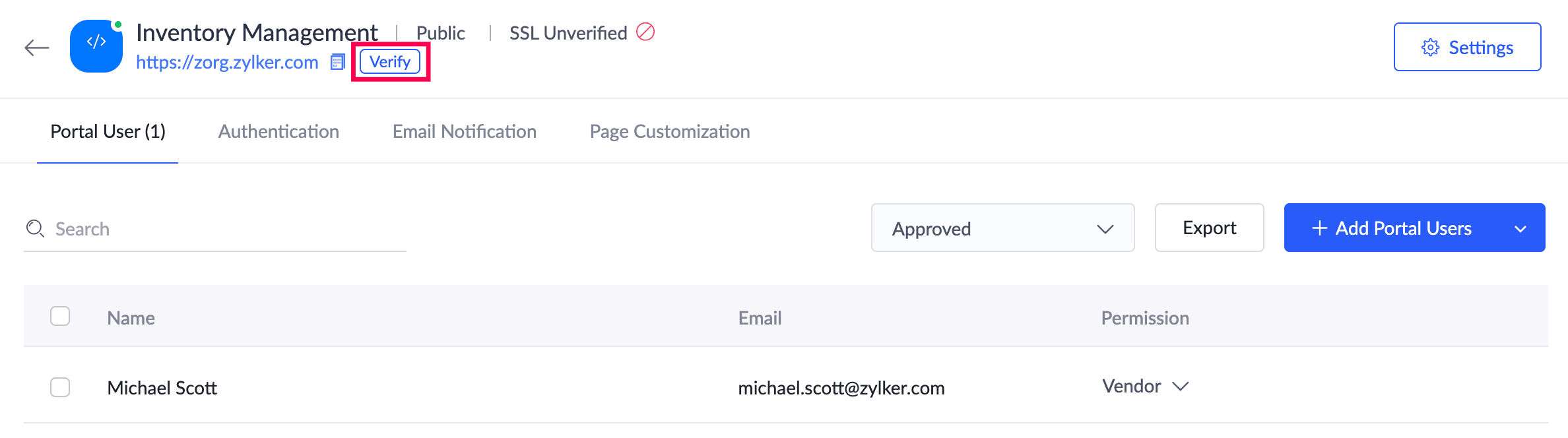The image size is (1568, 438).
Task: Click the back arrow icon
Action: pyautogui.click(x=37, y=47)
